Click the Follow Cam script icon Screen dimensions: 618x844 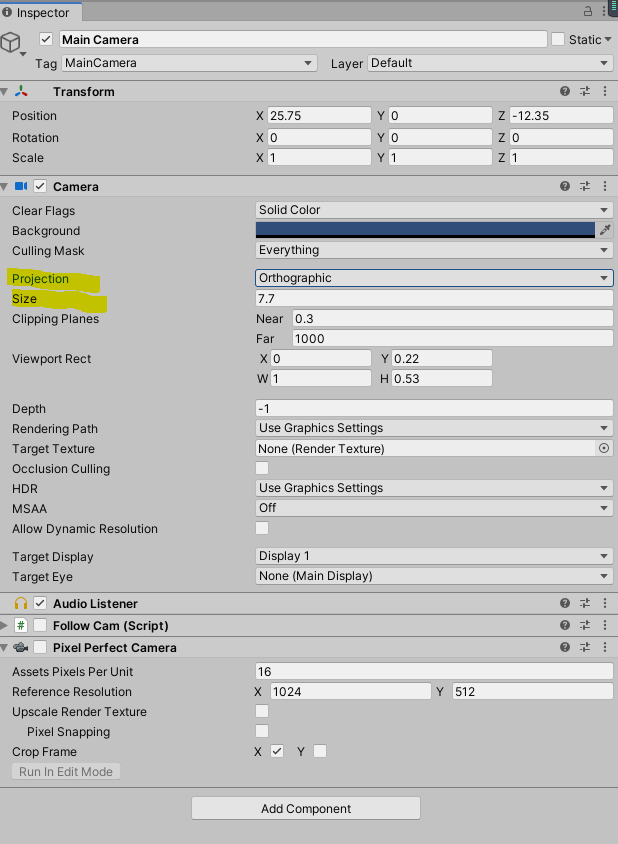(21, 625)
